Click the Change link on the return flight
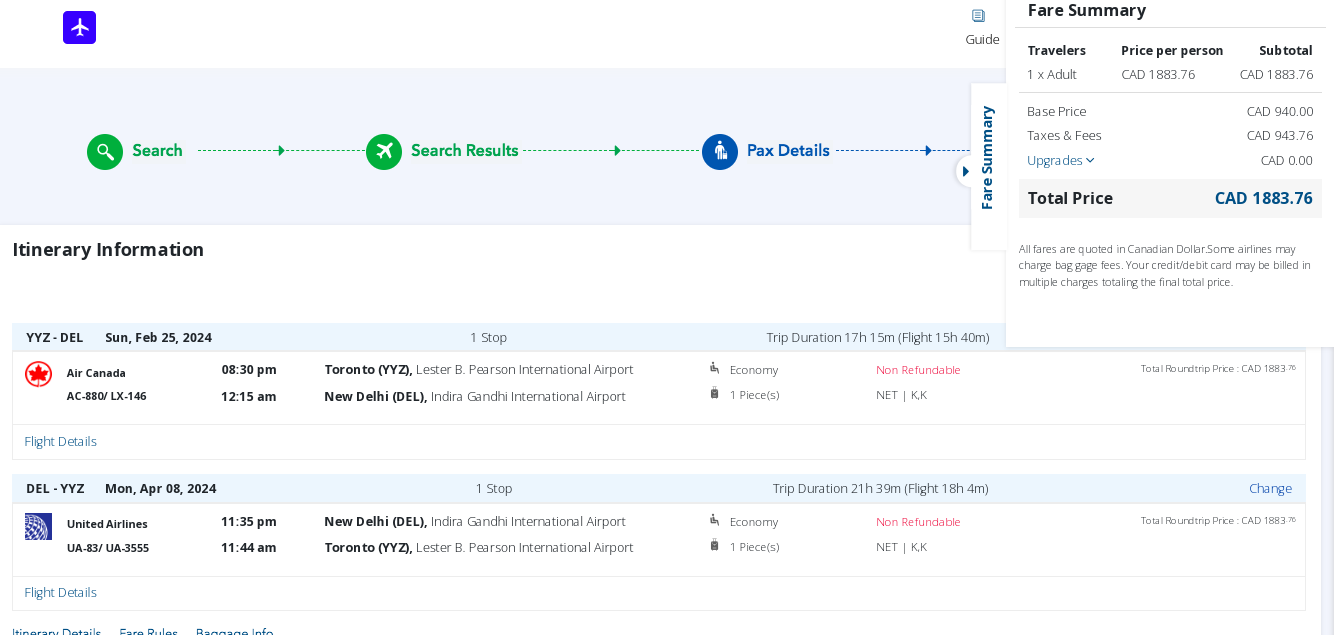The image size is (1334, 635). point(1270,488)
